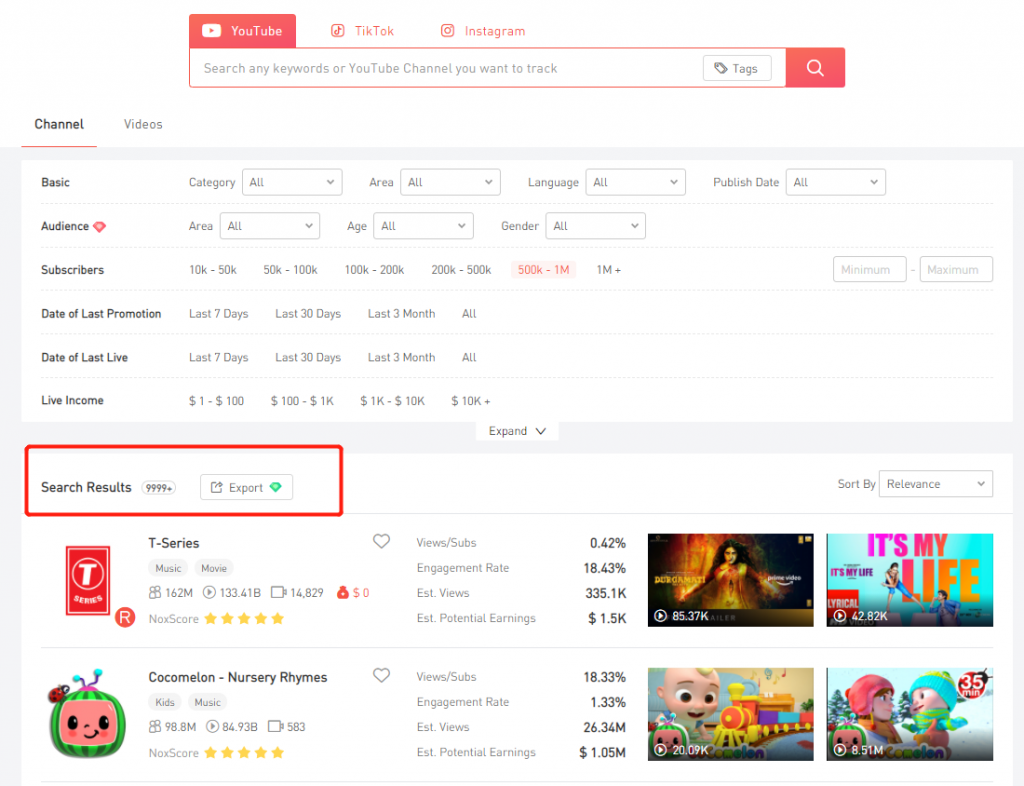Open the Audience Area dropdown
Screen dimensions: 1024x786
[x=270, y=226]
